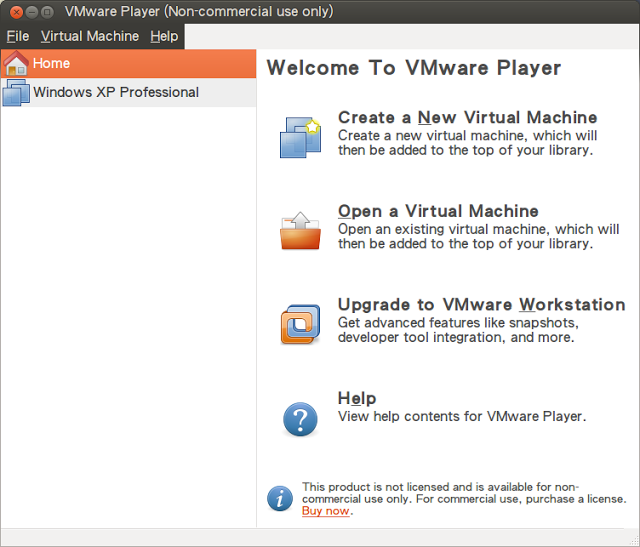Click the Home house icon
640x547 pixels.
(x=16, y=63)
